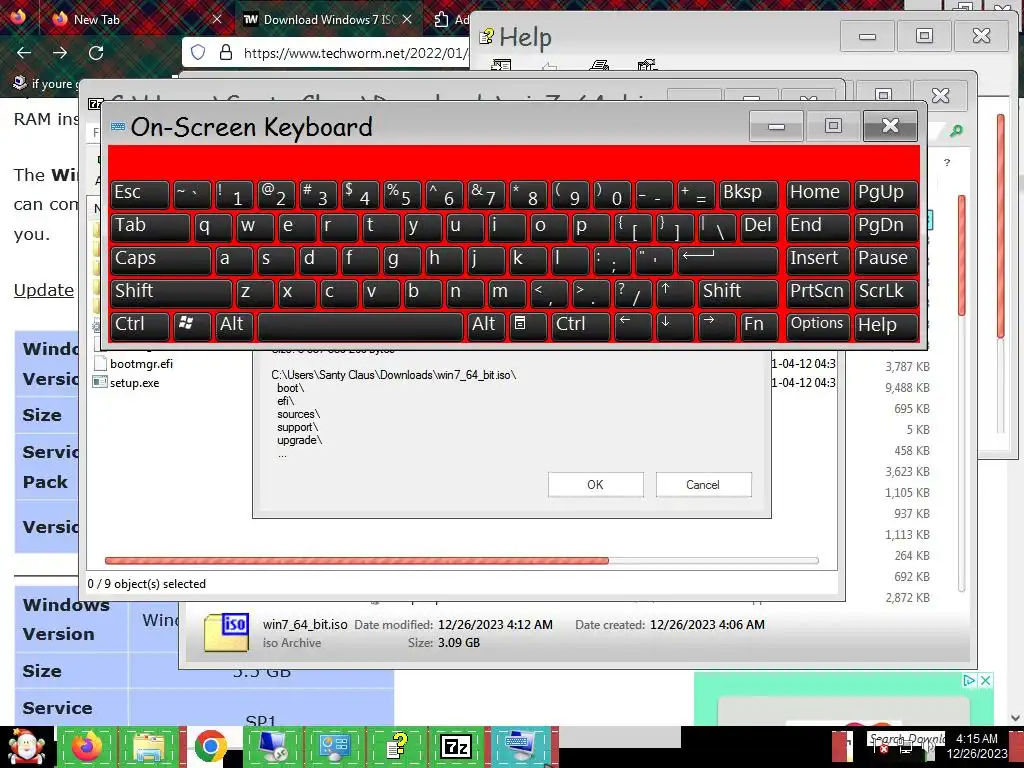
Task: Toggle the right Ctrl key on the On-Screen Keyboard
Action: click(581, 326)
